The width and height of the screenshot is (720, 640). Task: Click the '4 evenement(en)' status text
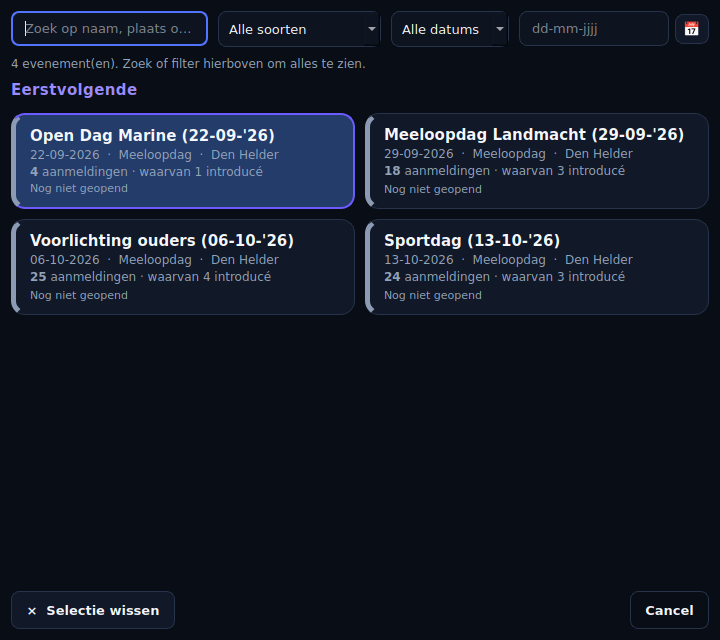(188, 63)
